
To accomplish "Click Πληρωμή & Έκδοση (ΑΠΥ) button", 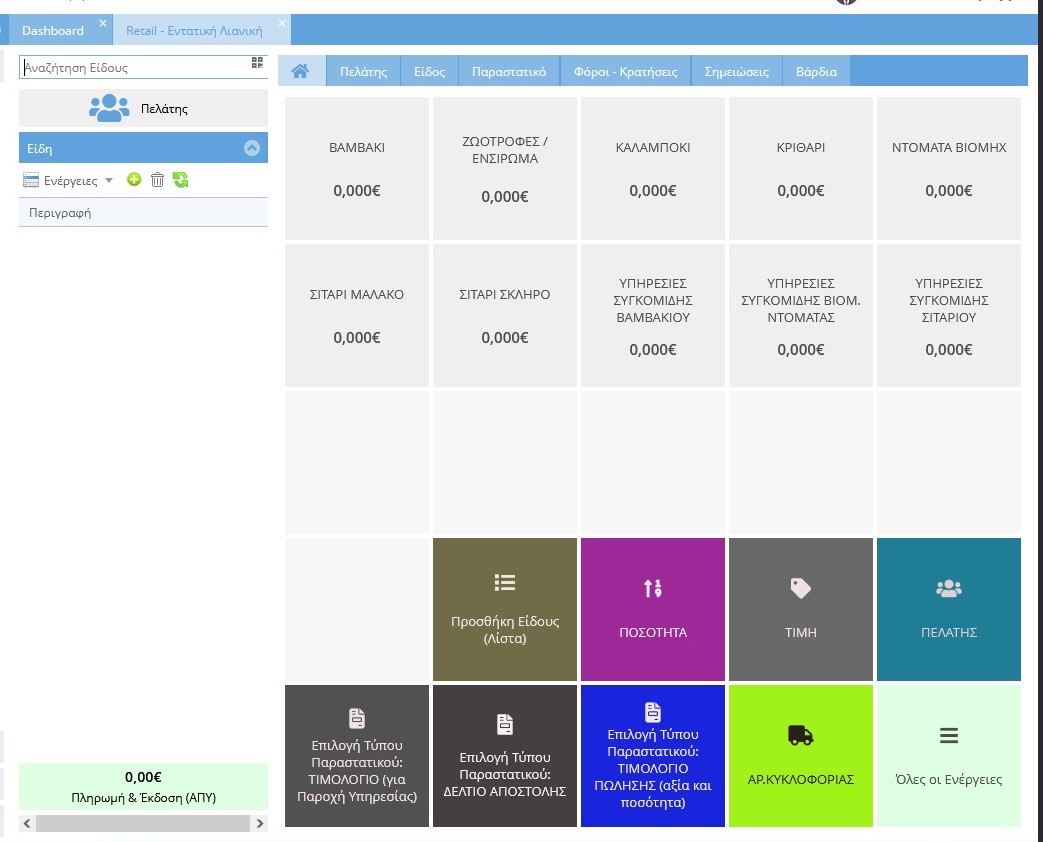I will [143, 787].
